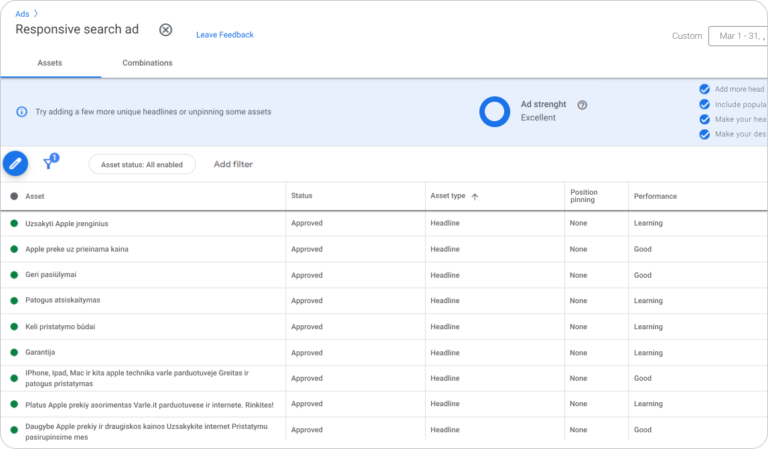Click Headline type for Patogus atsiskaitymas row
The width and height of the screenshot is (768, 449).
click(x=445, y=300)
